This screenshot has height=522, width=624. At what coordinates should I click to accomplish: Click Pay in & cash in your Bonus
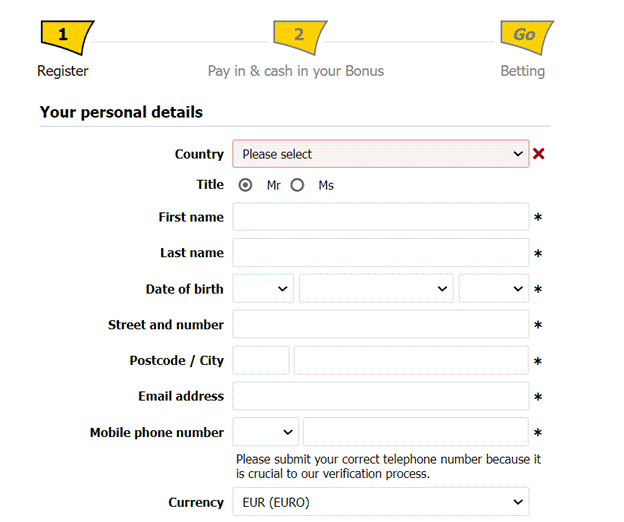pyautogui.click(x=295, y=71)
